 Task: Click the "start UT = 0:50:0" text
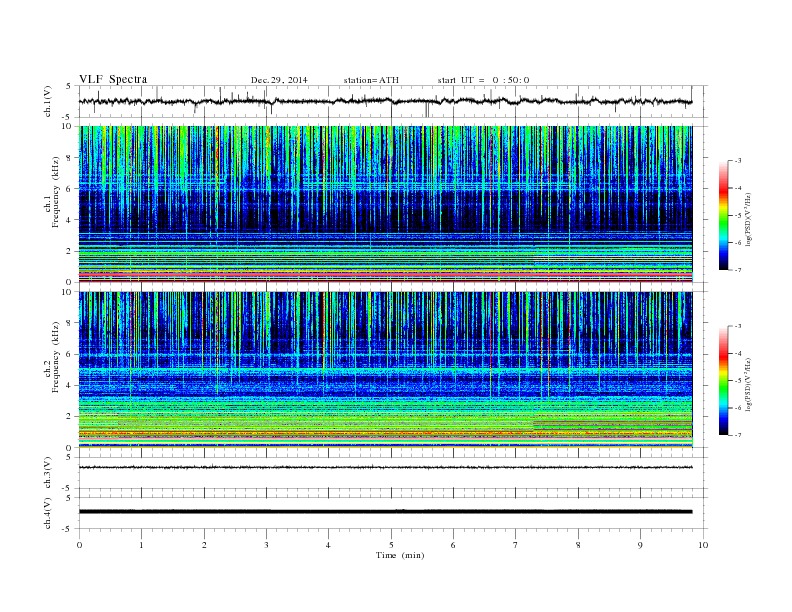point(483,80)
